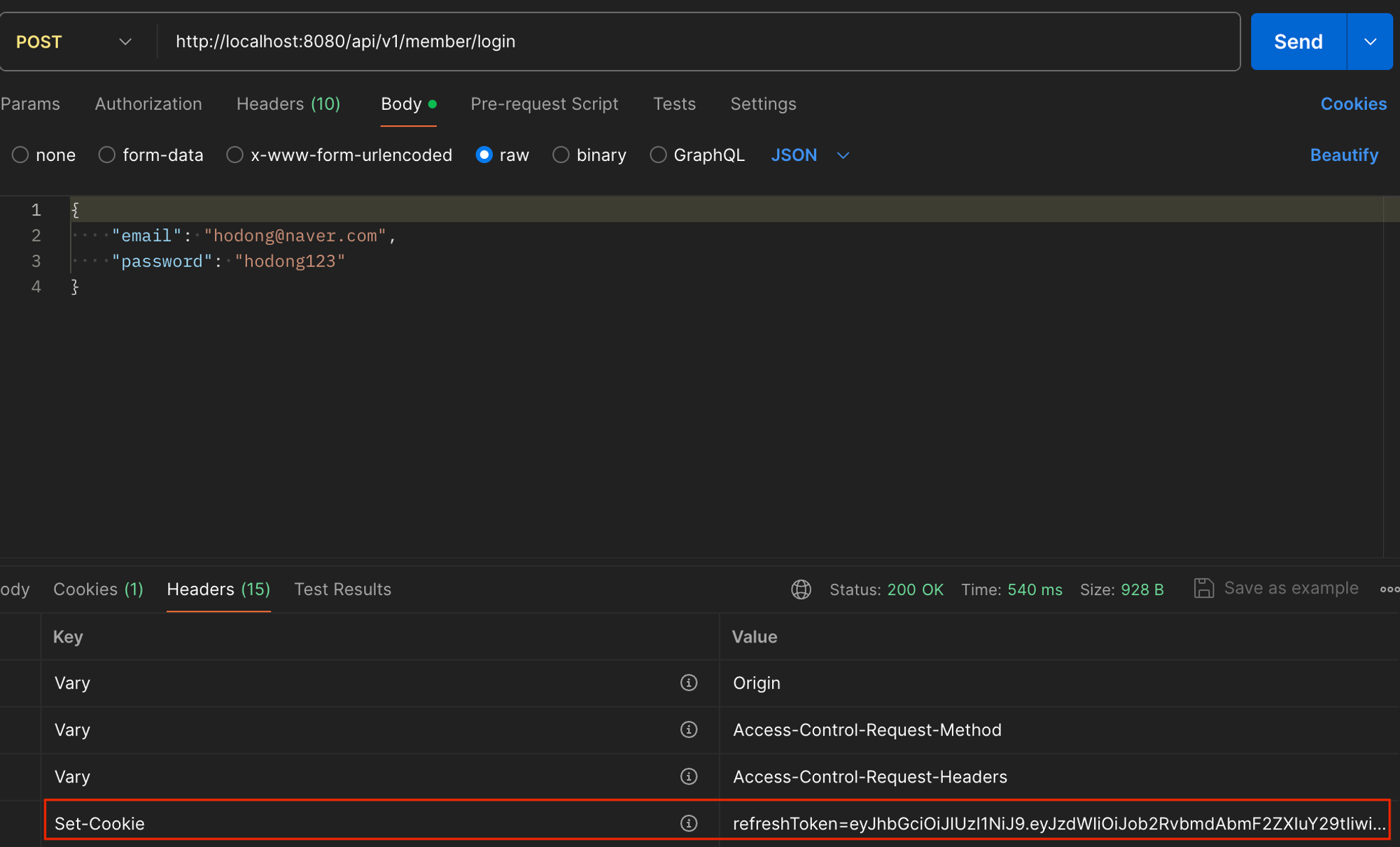Click the email line in body editor
The height and width of the screenshot is (847, 1400).
254,235
